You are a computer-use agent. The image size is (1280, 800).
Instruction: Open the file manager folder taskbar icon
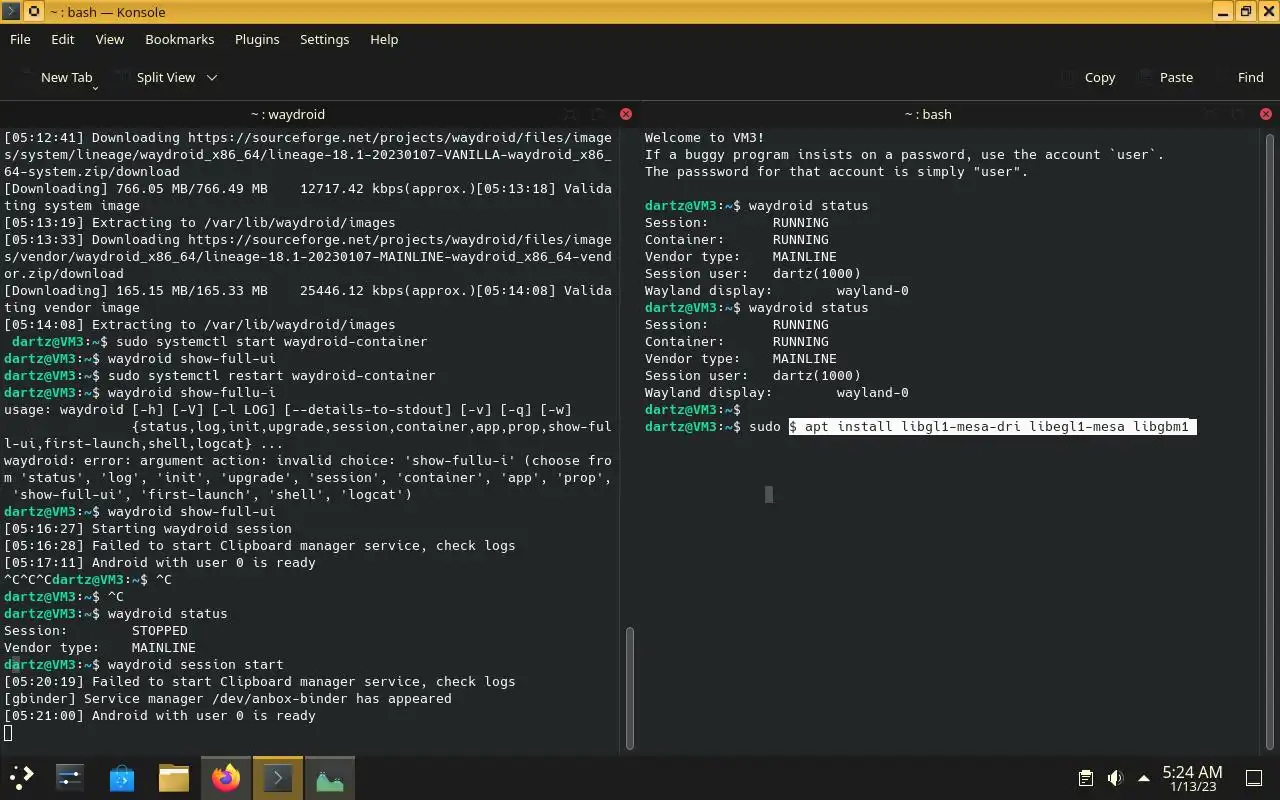tap(174, 777)
